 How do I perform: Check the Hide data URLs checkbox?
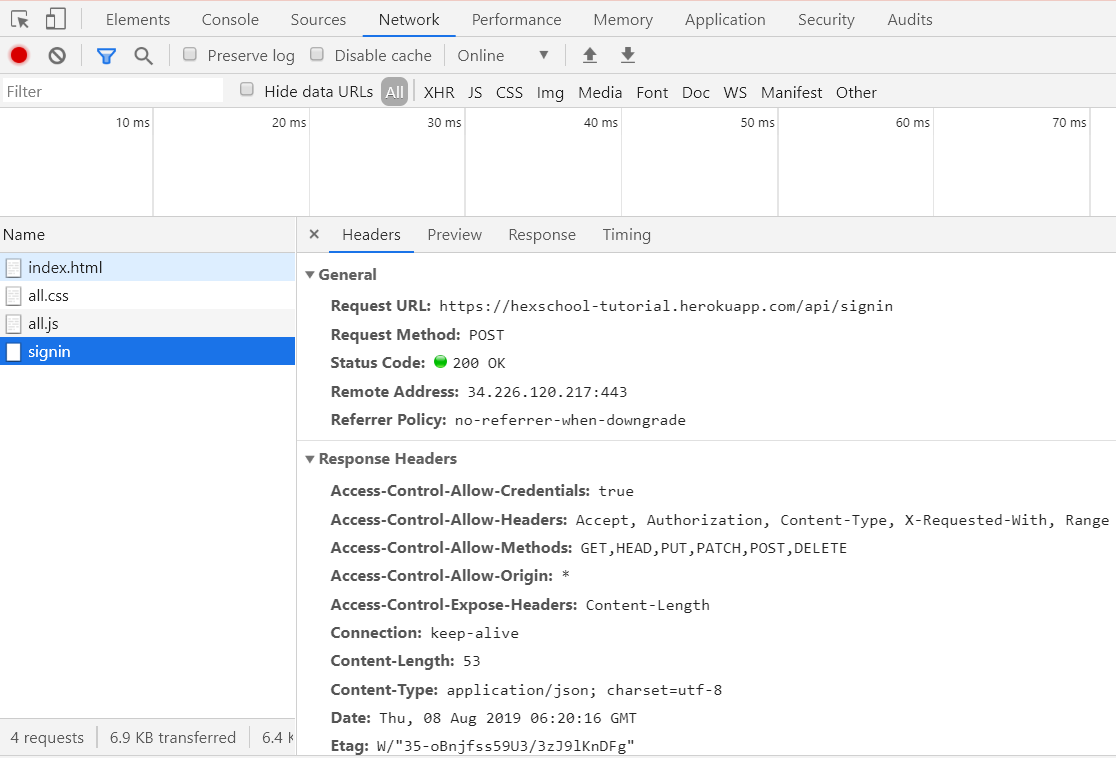click(247, 90)
